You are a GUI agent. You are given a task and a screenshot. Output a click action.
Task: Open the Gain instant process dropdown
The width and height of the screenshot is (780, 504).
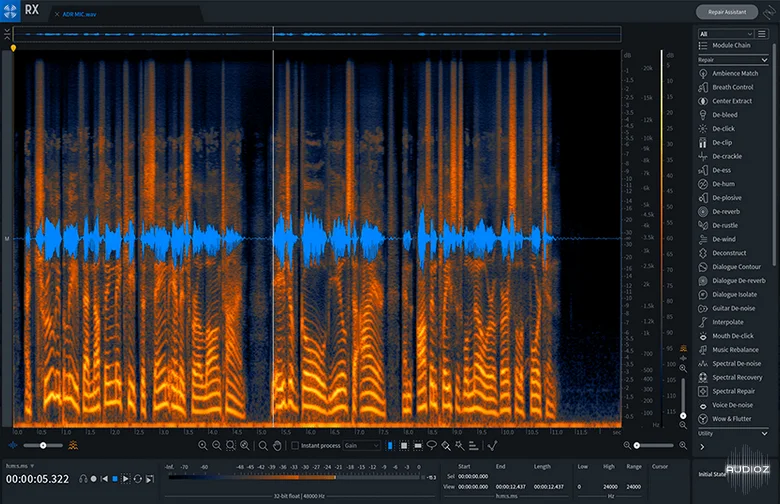tap(362, 445)
